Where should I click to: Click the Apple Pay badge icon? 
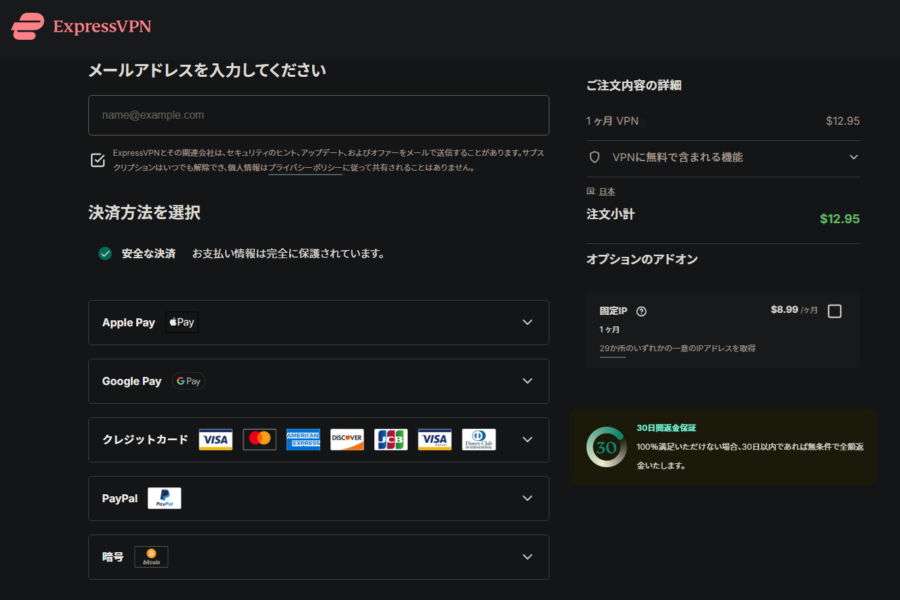[x=182, y=322]
